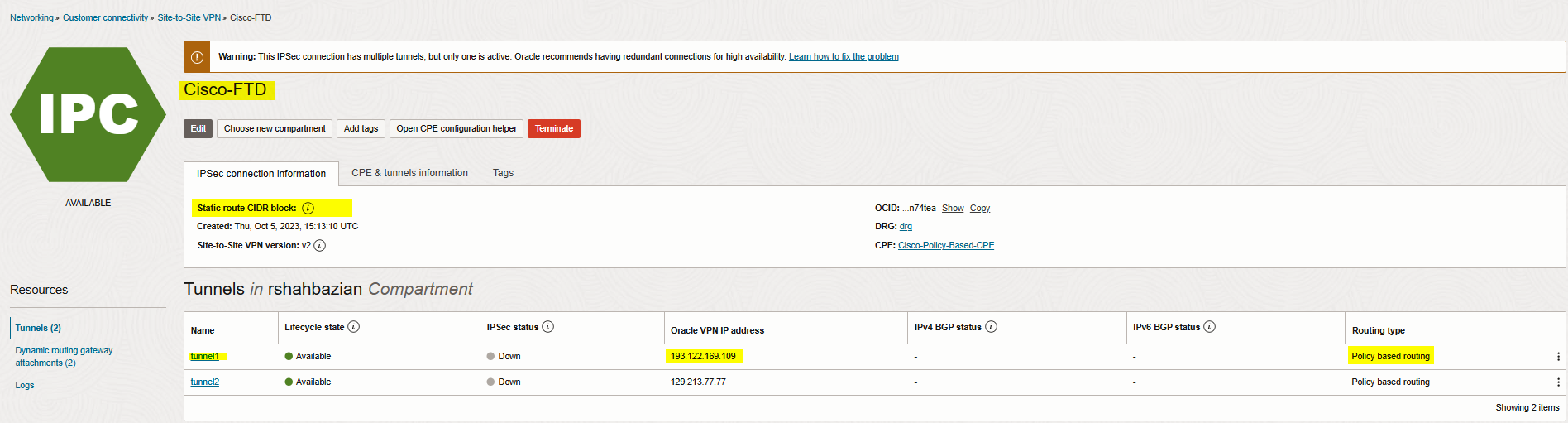The image size is (1568, 423).
Task: Click Choose new compartment button
Action: tap(275, 128)
